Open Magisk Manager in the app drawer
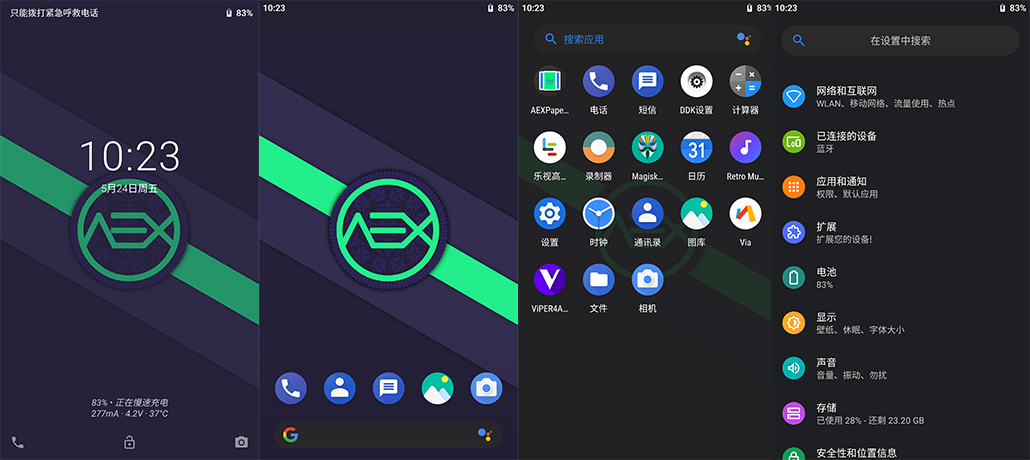This screenshot has height=460, width=1030. 647,147
